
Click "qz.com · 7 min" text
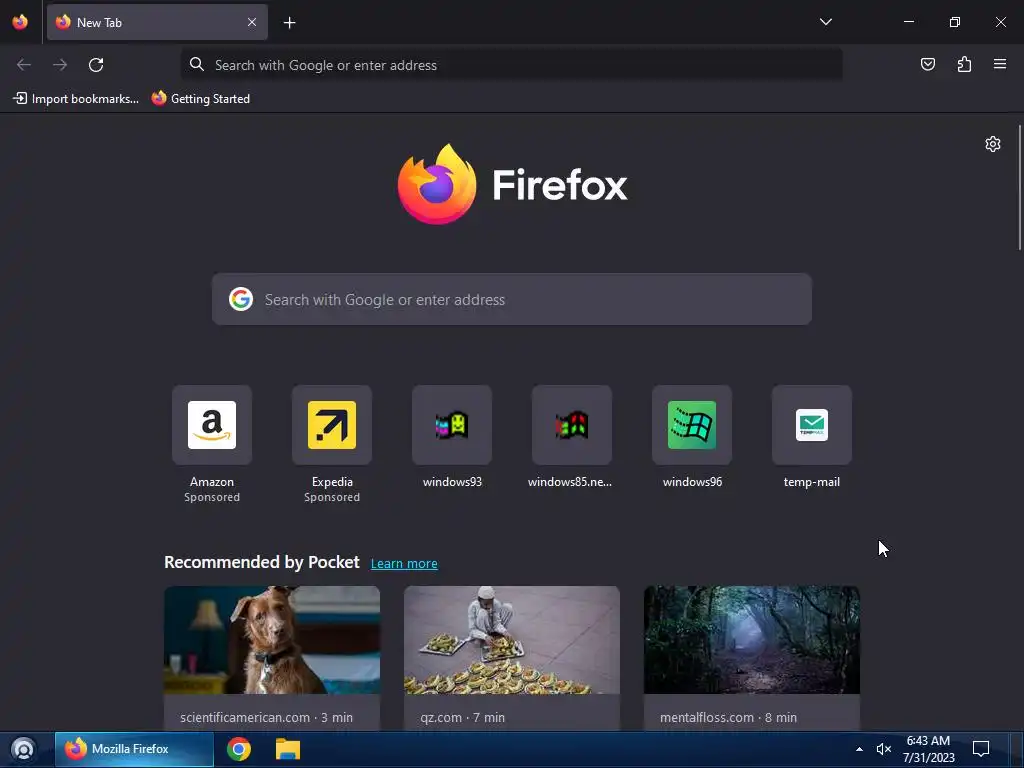(462, 717)
